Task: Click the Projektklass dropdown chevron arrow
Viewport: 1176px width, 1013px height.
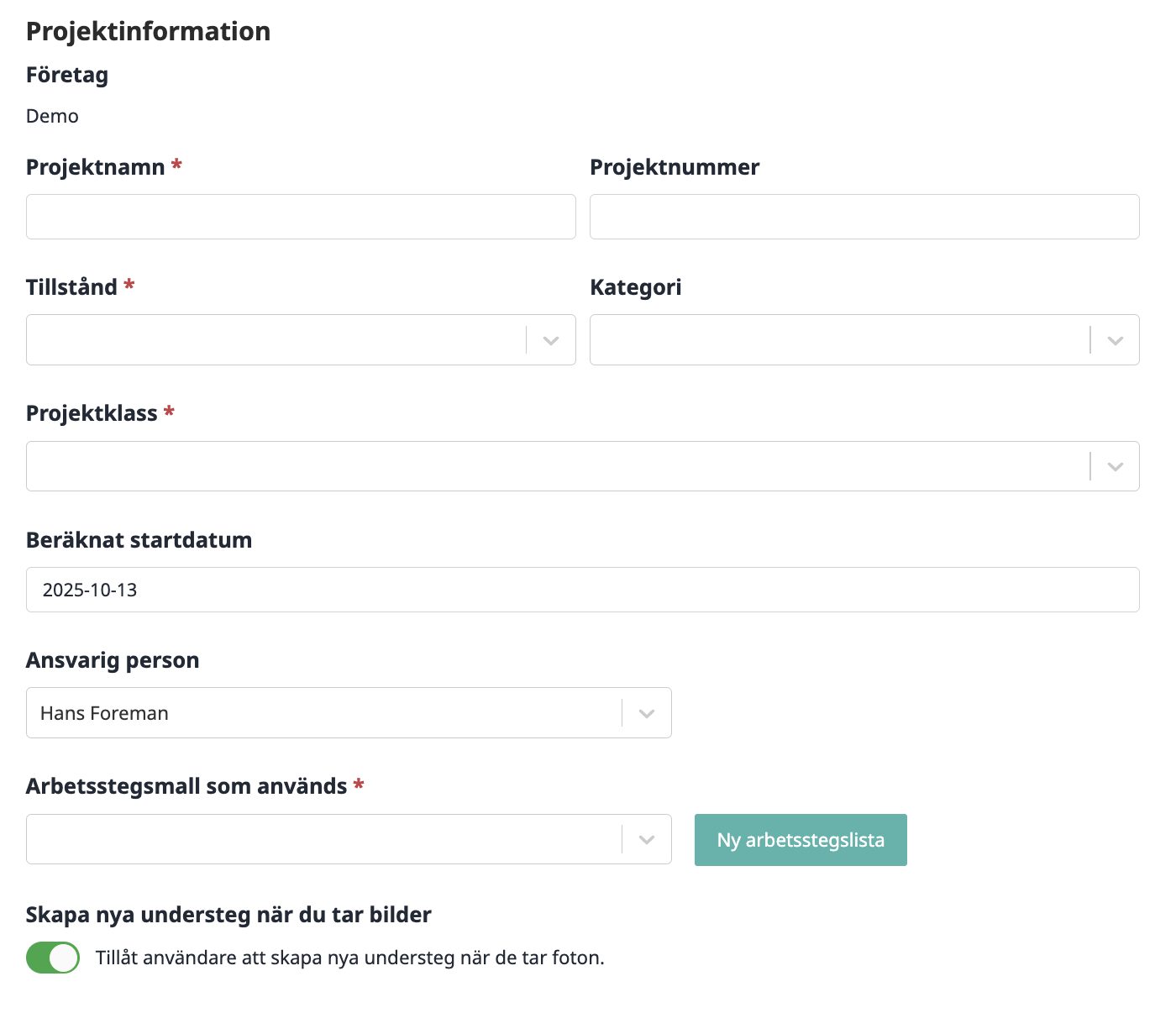Action: 1115,466
